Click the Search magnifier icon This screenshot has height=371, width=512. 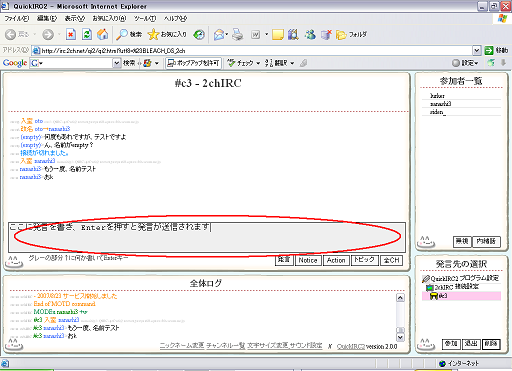click(x=122, y=34)
